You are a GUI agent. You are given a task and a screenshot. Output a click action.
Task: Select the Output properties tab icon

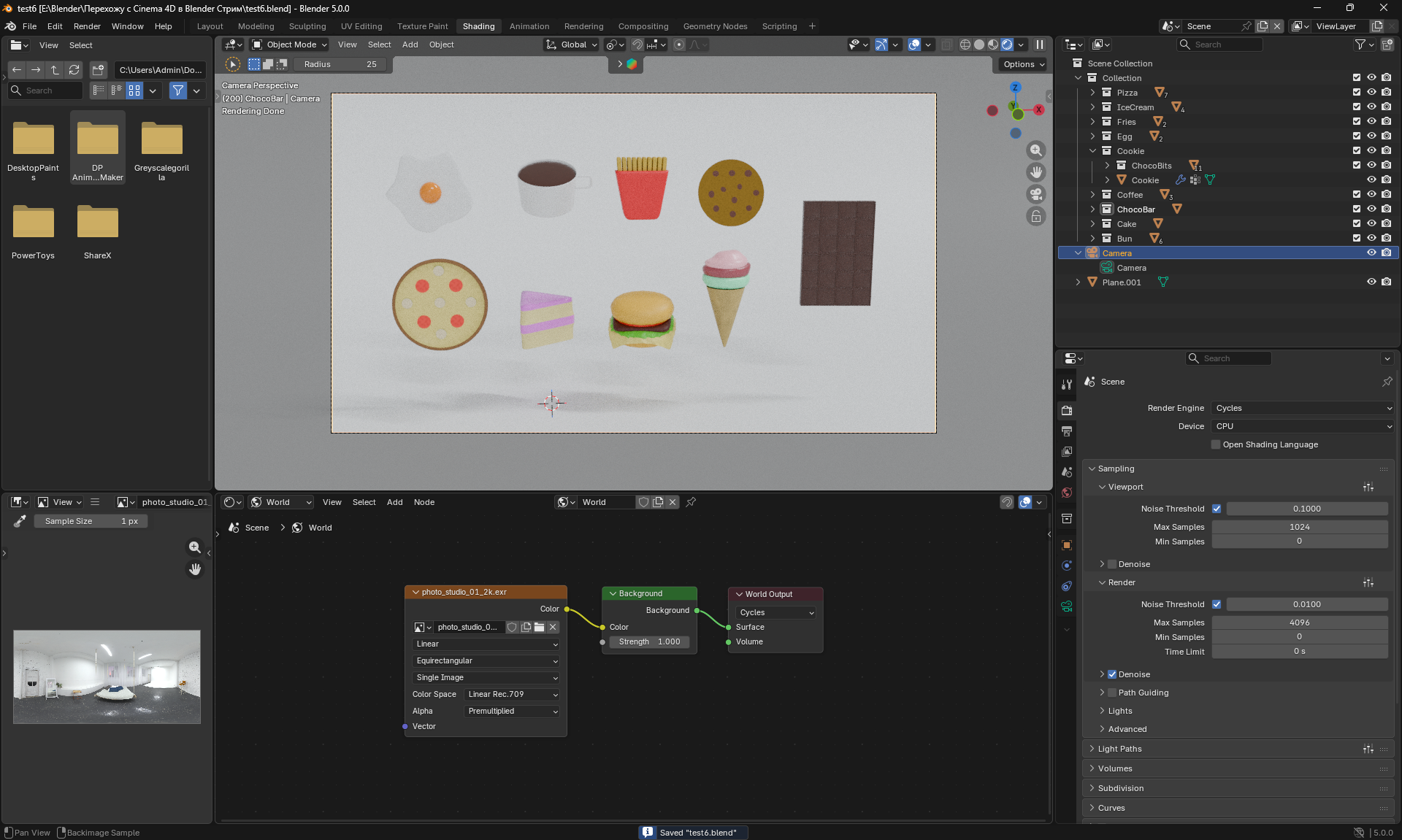[x=1067, y=431]
